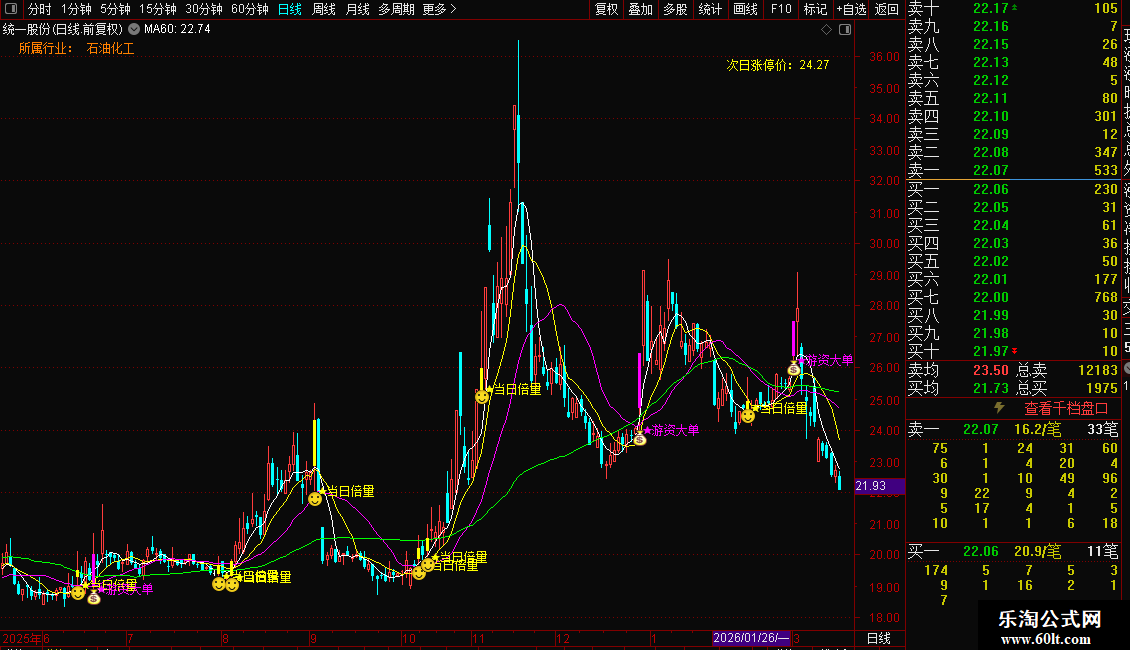Viewport: 1130px width, 650px height.
Task: Click 买五 price 22.02
Action: click(991, 261)
